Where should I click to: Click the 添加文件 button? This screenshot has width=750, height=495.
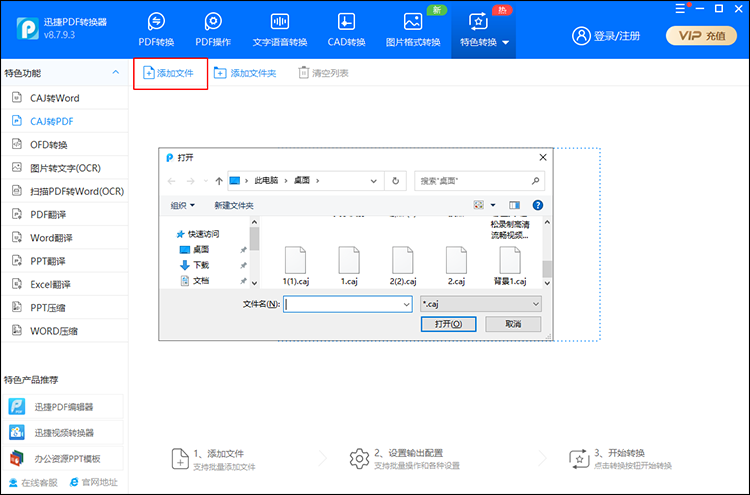(x=168, y=73)
